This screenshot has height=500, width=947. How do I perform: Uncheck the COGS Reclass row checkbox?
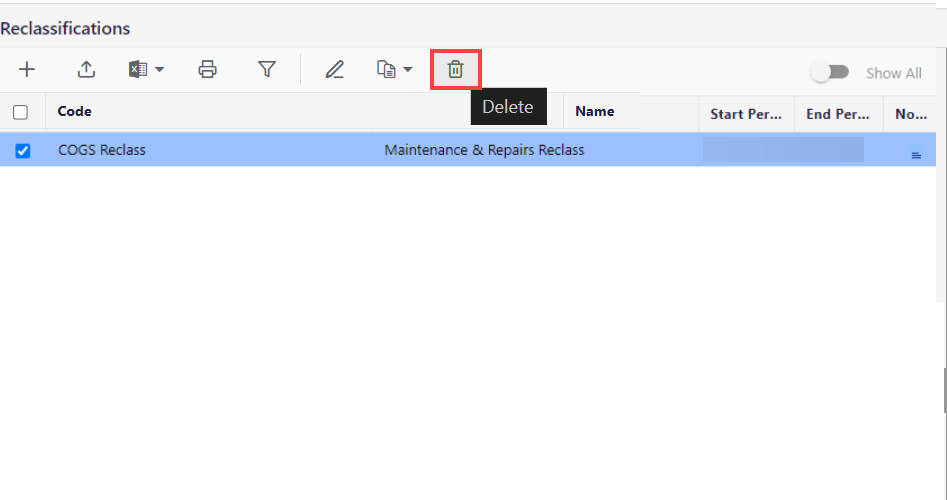(x=22, y=150)
